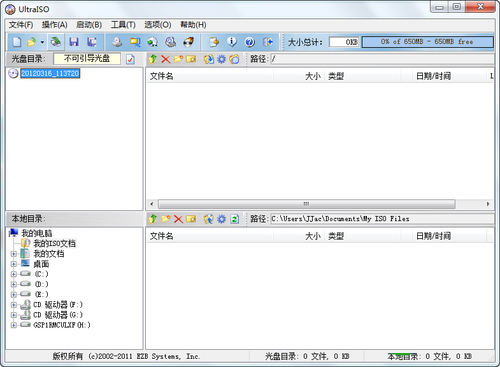Viewport: 500px width, 367px height.
Task: Click the New image toolbar icon
Action: pos(17,42)
